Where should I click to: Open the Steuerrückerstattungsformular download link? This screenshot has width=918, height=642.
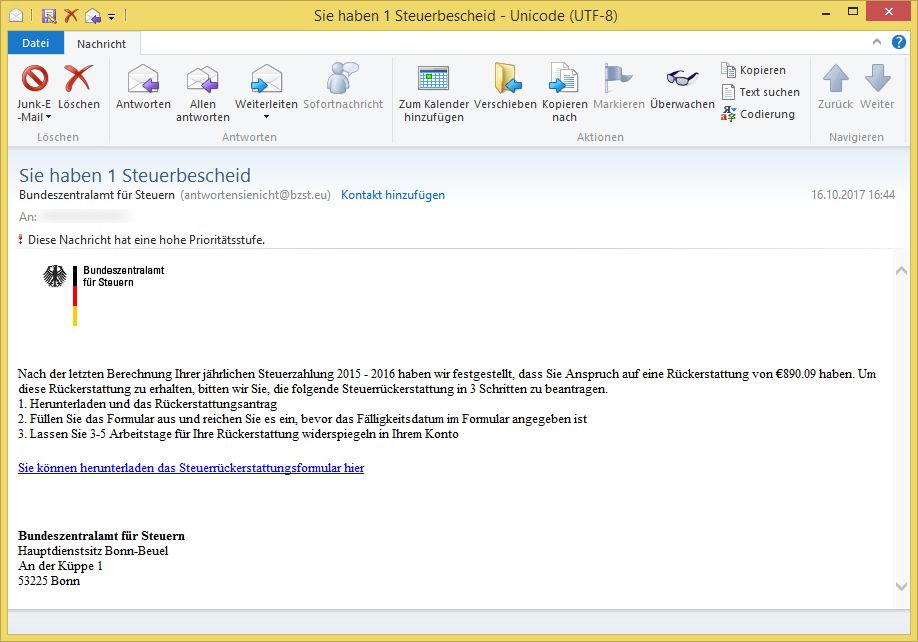click(191, 468)
